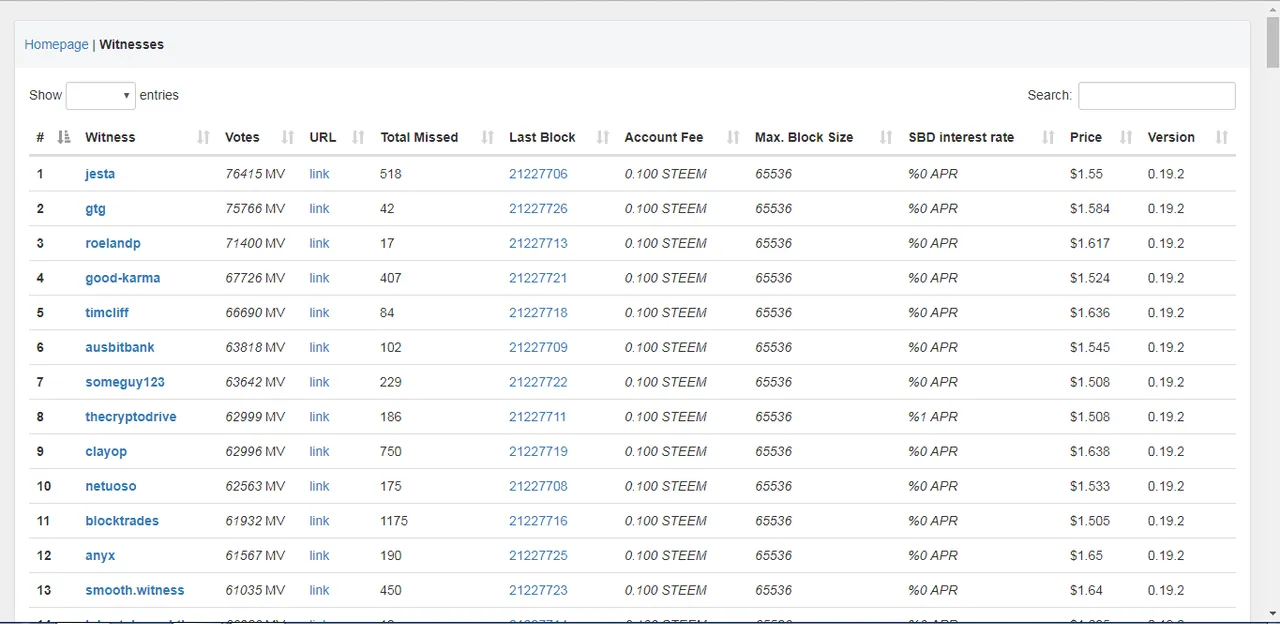The height and width of the screenshot is (624, 1280).
Task: Sort table by Votes column arrows
Action: tap(288, 137)
